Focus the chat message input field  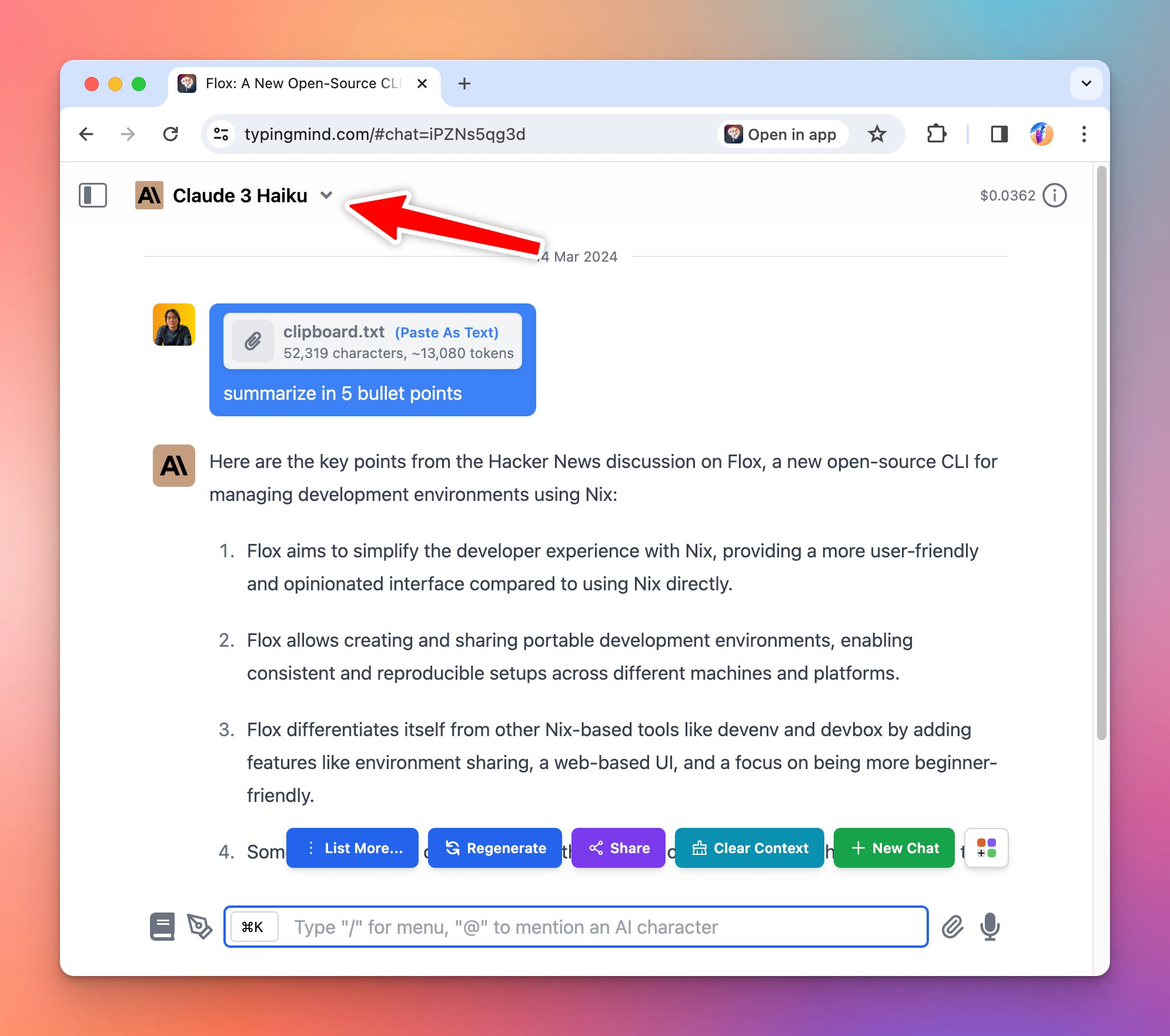576,927
